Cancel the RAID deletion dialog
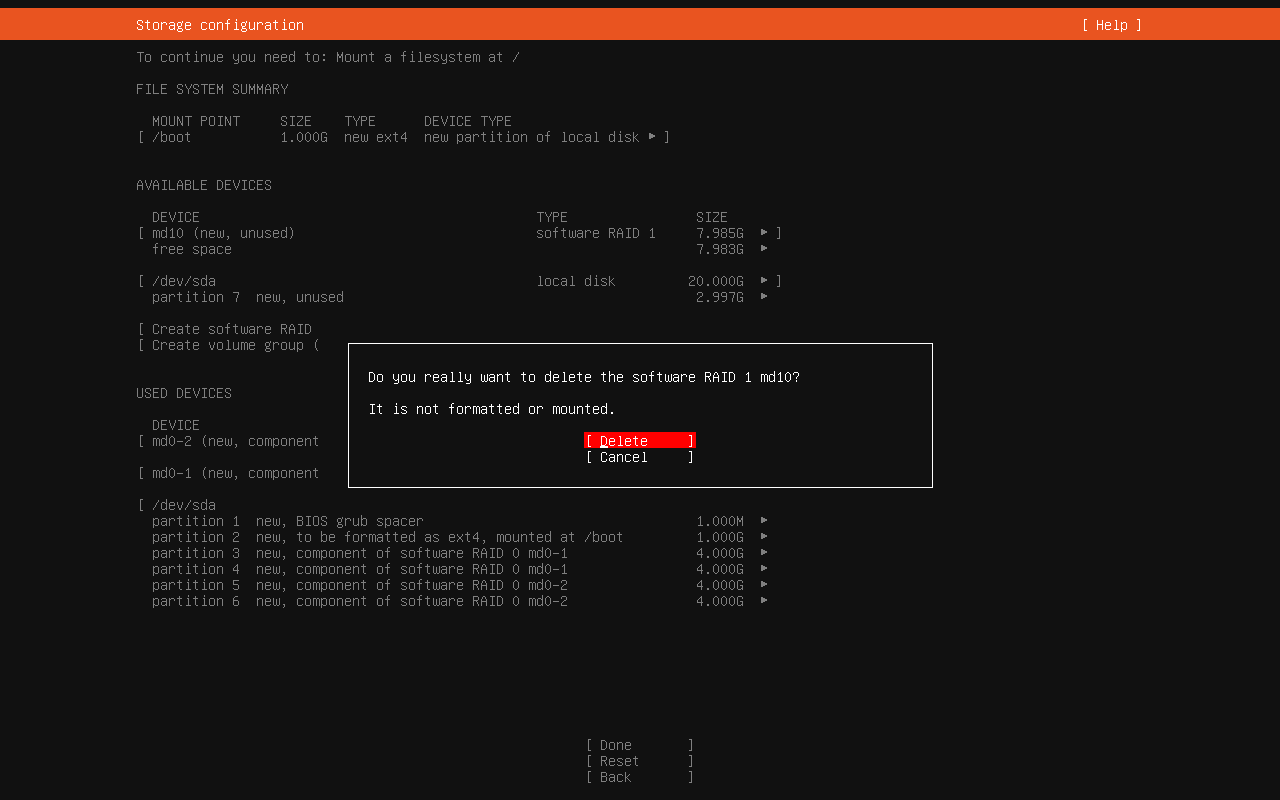Image resolution: width=1280 pixels, height=800 pixels. click(x=639, y=457)
